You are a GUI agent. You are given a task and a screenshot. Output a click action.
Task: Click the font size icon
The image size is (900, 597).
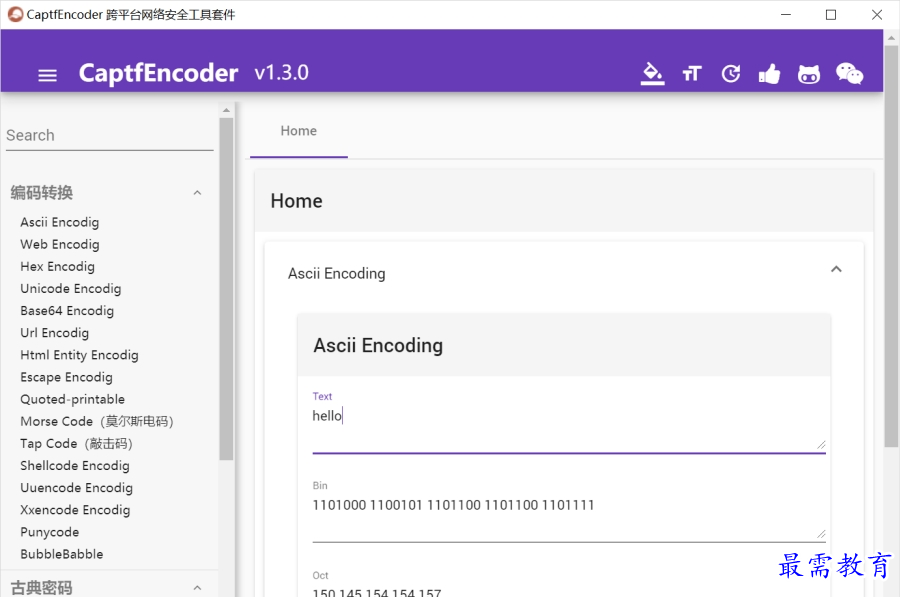click(692, 73)
